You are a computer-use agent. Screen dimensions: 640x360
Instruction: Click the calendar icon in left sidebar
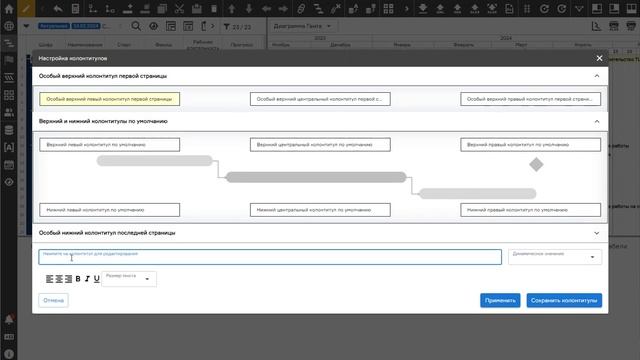[x=9, y=165]
